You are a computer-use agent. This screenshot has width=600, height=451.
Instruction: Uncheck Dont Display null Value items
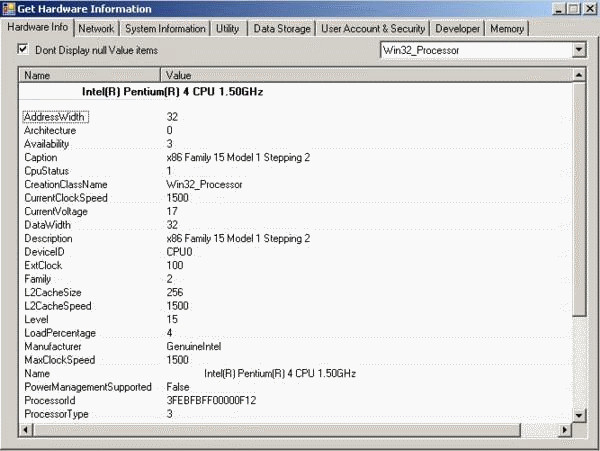23,49
